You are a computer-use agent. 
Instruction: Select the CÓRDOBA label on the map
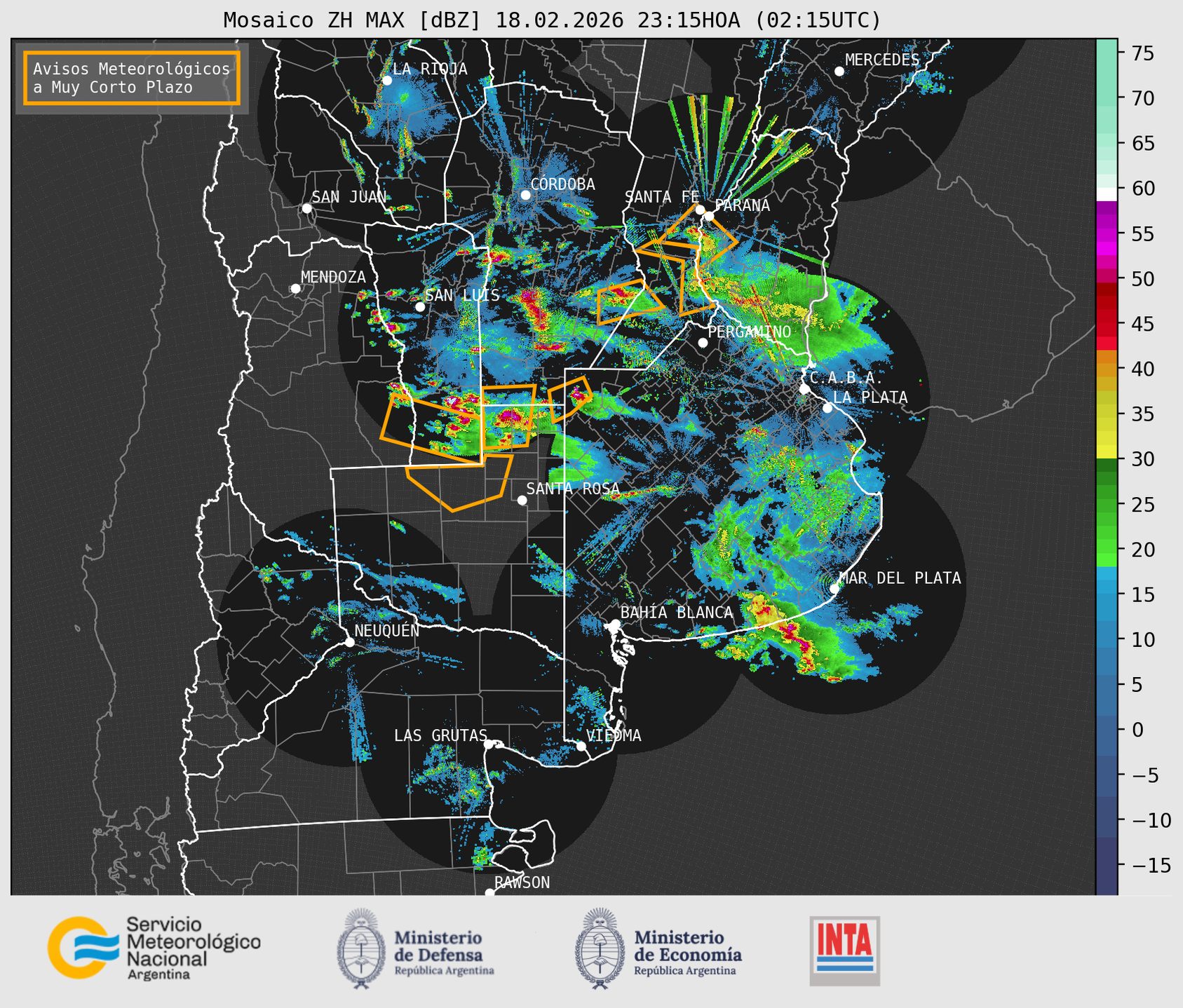[x=563, y=184]
